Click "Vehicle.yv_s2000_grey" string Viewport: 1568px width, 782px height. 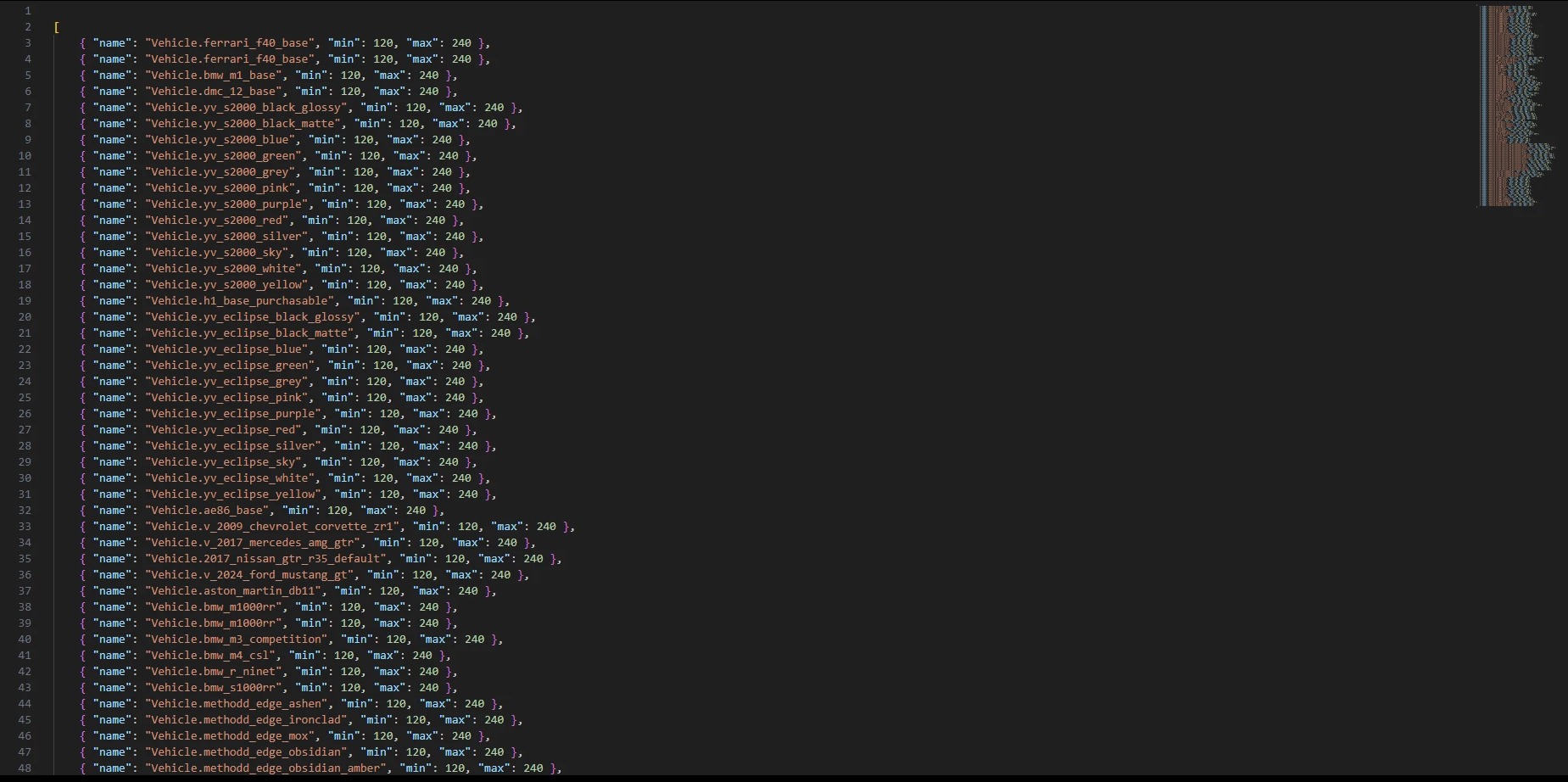(x=220, y=172)
